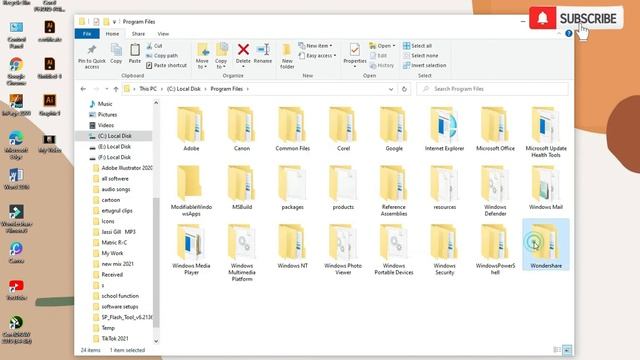The width and height of the screenshot is (640, 360).
Task: Select the Windows NT folder
Action: tap(292, 246)
